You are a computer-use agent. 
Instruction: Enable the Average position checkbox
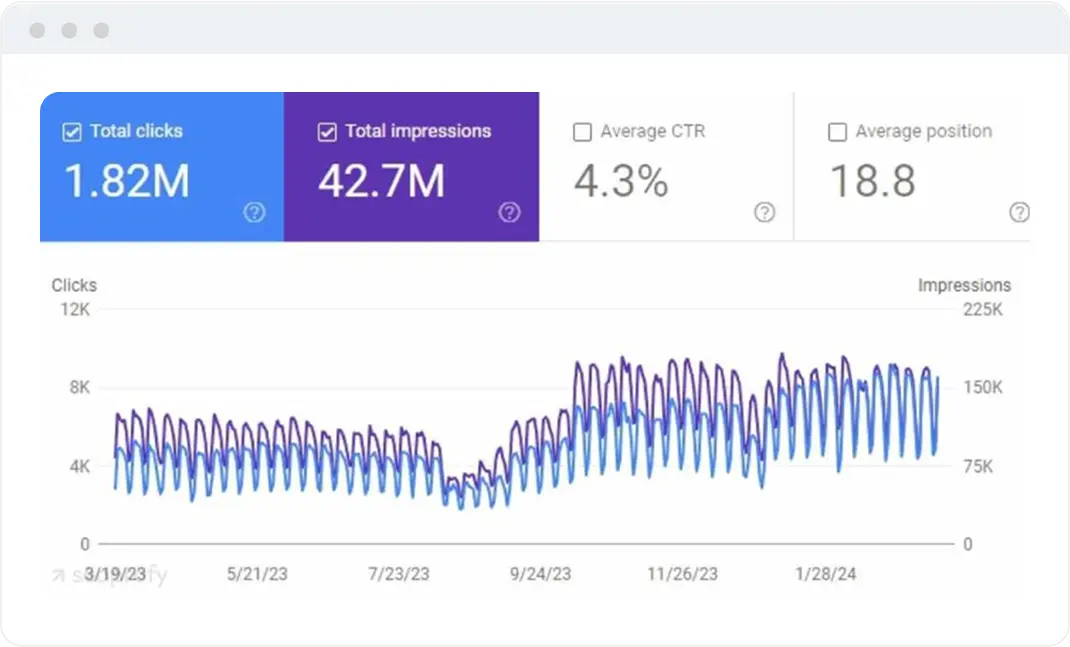[837, 131]
